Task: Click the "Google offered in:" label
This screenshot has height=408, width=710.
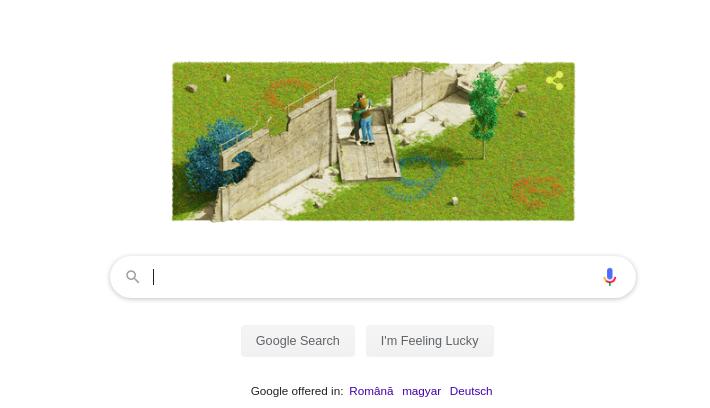Action: (x=297, y=391)
